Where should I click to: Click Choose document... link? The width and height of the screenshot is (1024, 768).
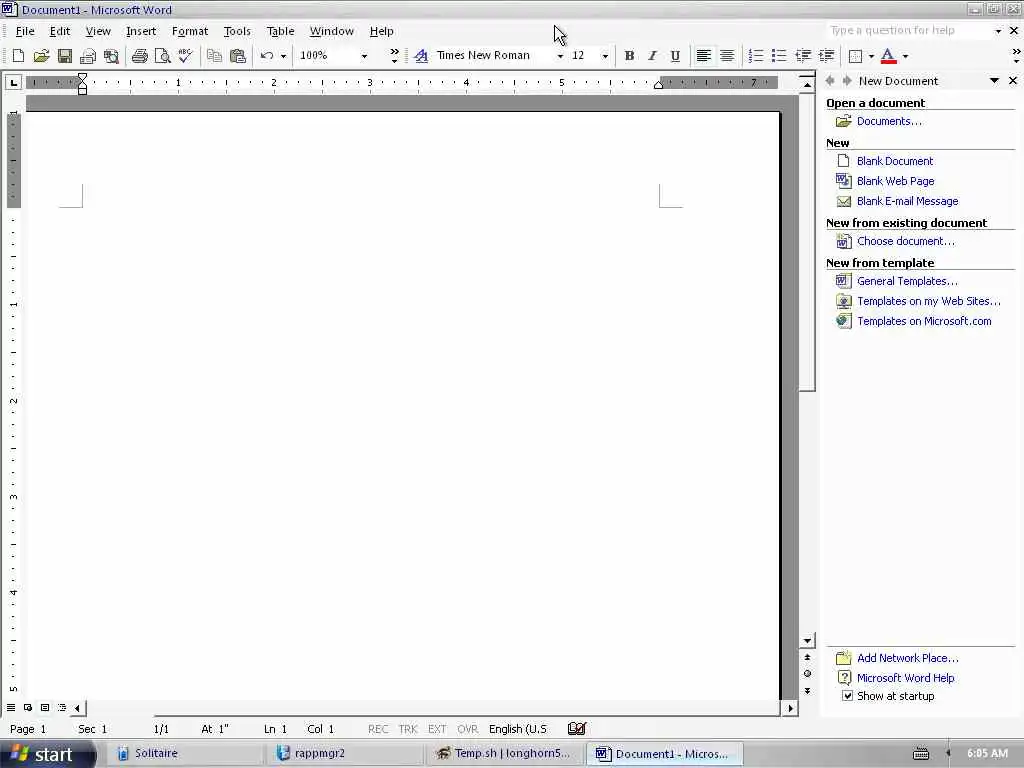905,241
